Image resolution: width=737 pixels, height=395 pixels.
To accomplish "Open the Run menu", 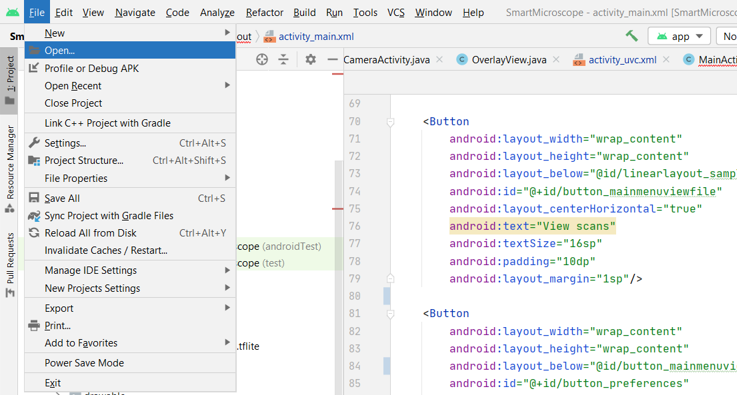I will pos(334,12).
